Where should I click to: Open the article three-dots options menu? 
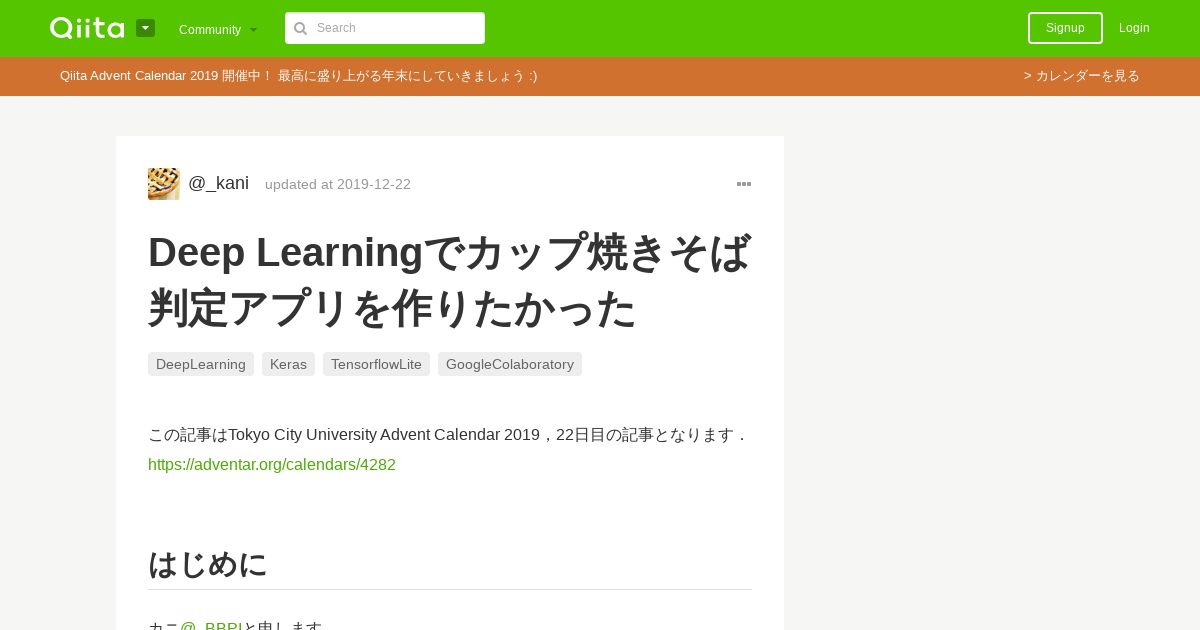[744, 184]
